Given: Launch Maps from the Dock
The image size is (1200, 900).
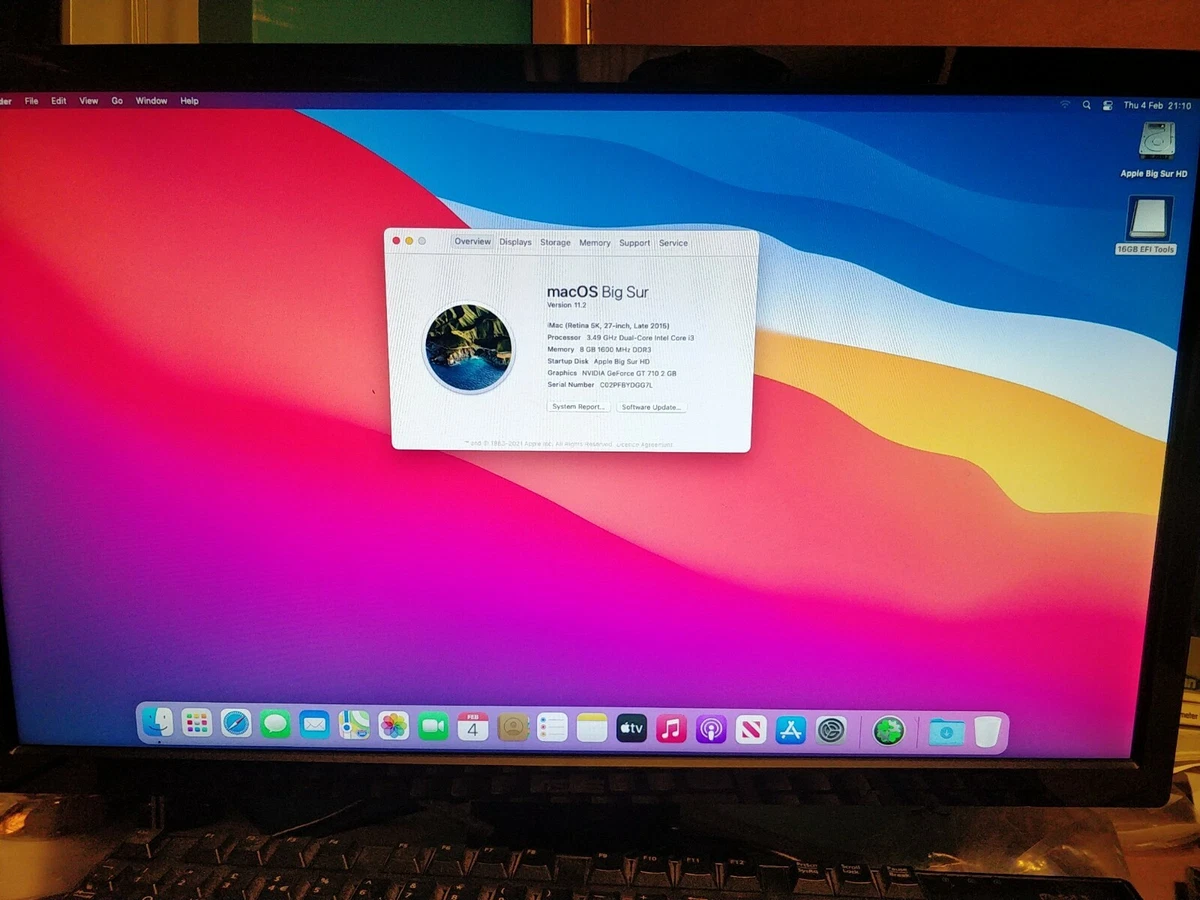Looking at the screenshot, I should point(354,724).
